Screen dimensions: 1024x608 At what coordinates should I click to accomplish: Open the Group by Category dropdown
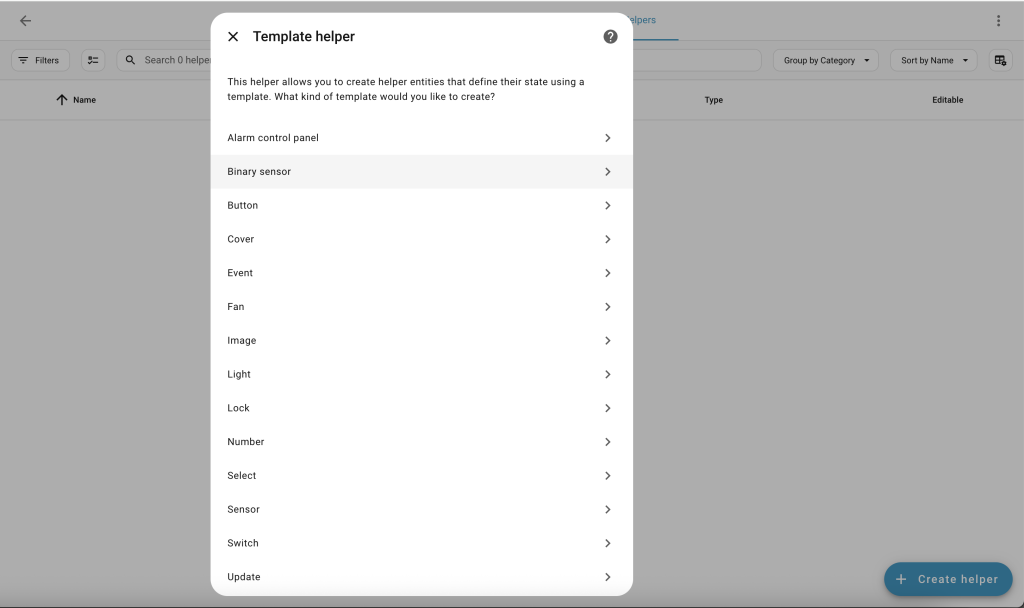(x=826, y=60)
